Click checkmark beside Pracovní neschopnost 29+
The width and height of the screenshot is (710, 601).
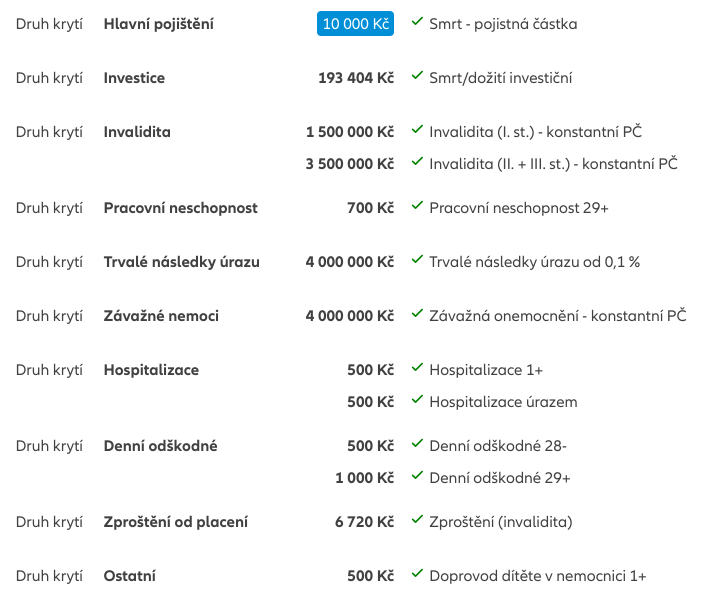417,206
